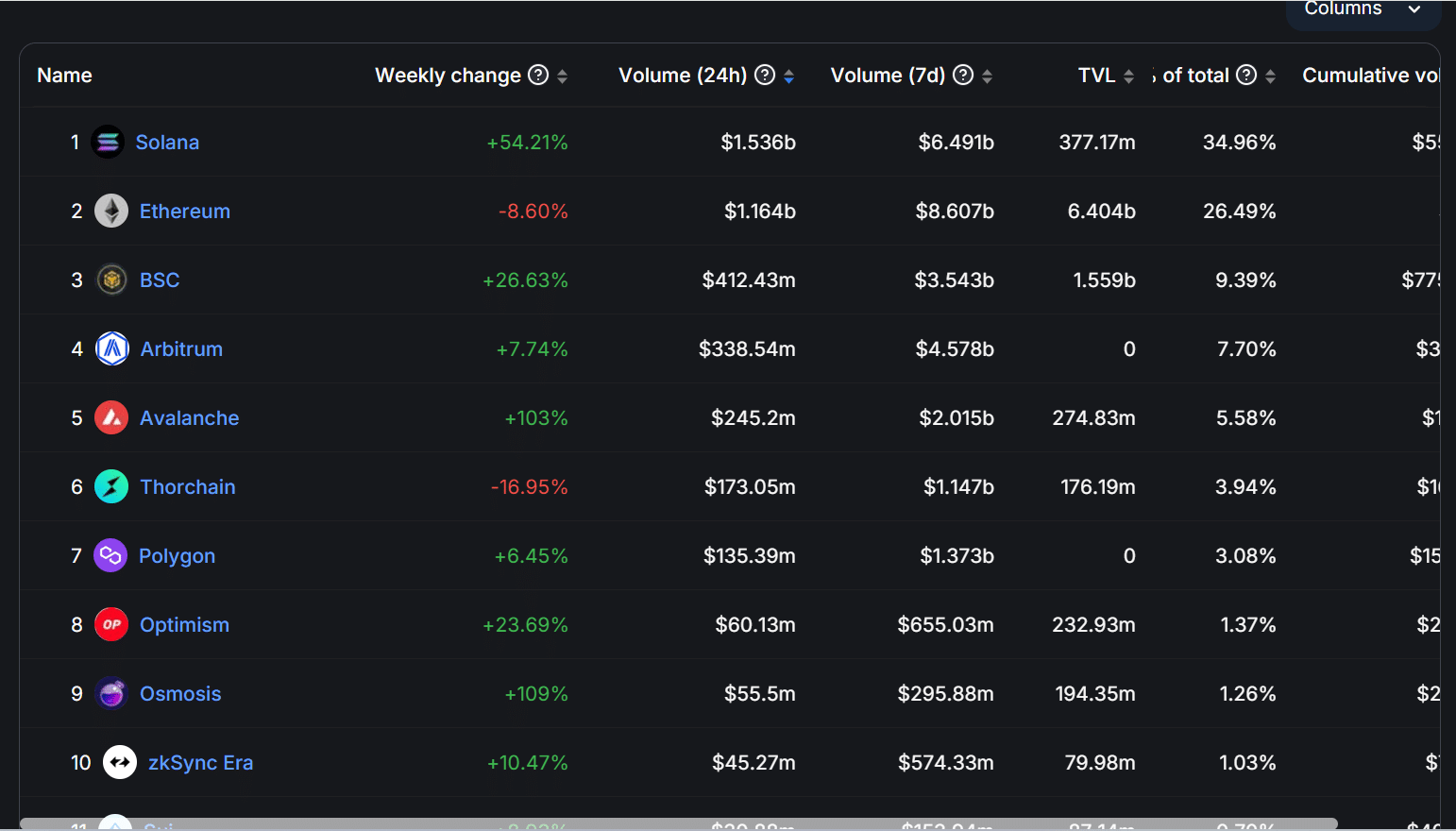This screenshot has width=1456, height=831.
Task: Click zkSync Era's 1.03% share of total
Action: pyautogui.click(x=1248, y=762)
